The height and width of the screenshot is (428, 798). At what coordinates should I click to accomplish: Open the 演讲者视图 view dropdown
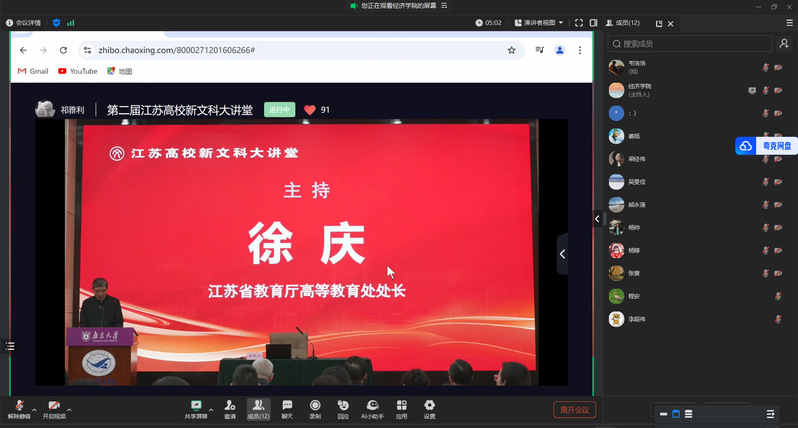point(543,22)
